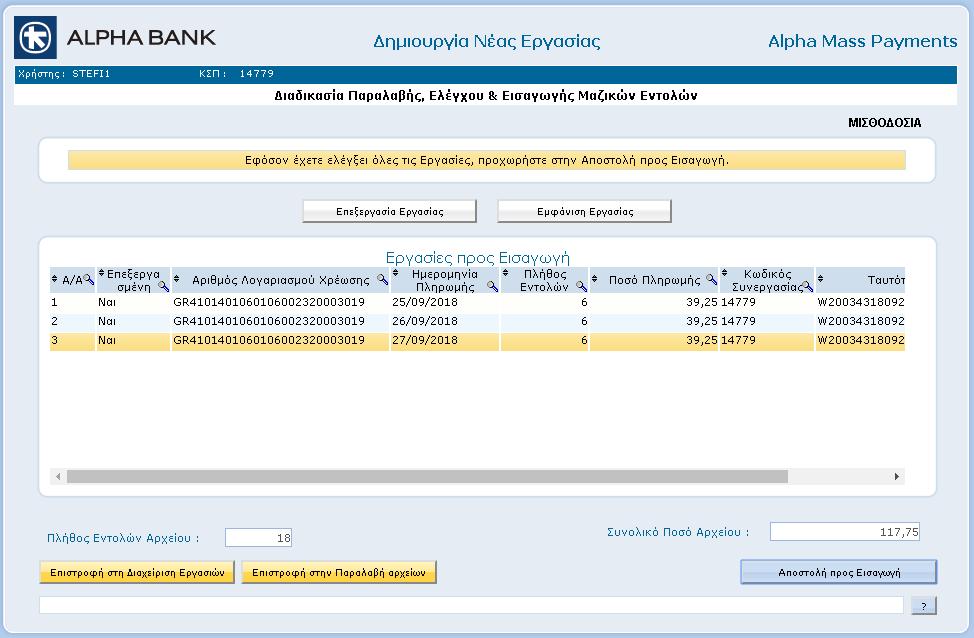Viewport: 974px width, 638px height.
Task: Click the Εμφάνιση Εργασίας button
Action: click(x=585, y=211)
